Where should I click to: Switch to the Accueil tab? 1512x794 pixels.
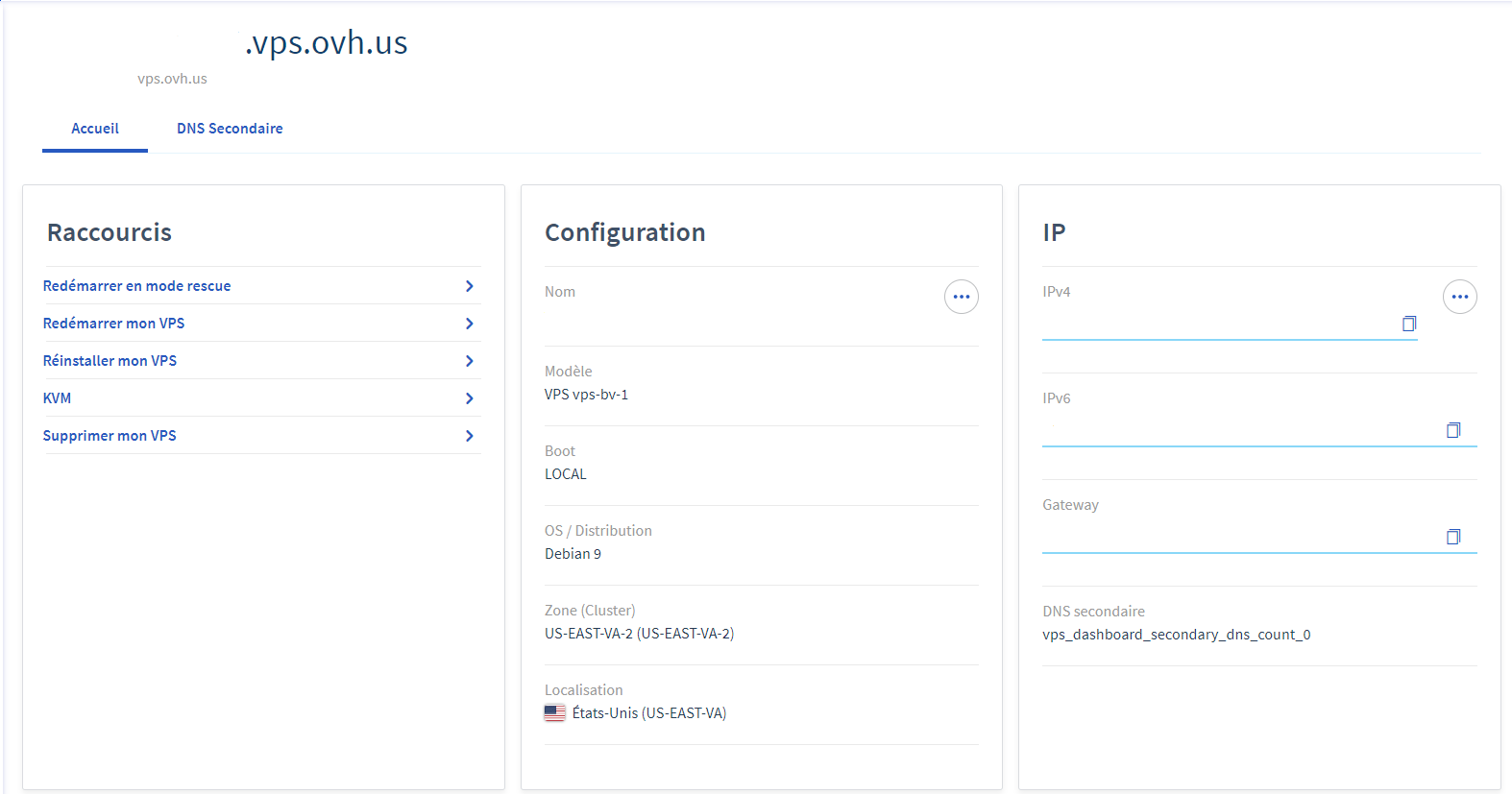pyautogui.click(x=95, y=129)
